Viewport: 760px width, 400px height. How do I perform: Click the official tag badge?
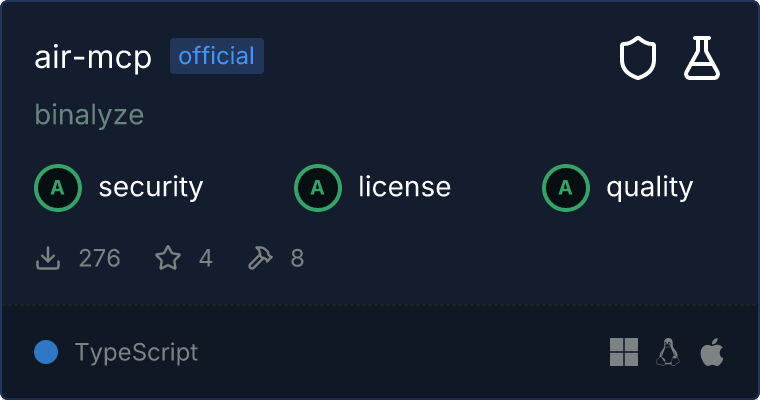217,56
